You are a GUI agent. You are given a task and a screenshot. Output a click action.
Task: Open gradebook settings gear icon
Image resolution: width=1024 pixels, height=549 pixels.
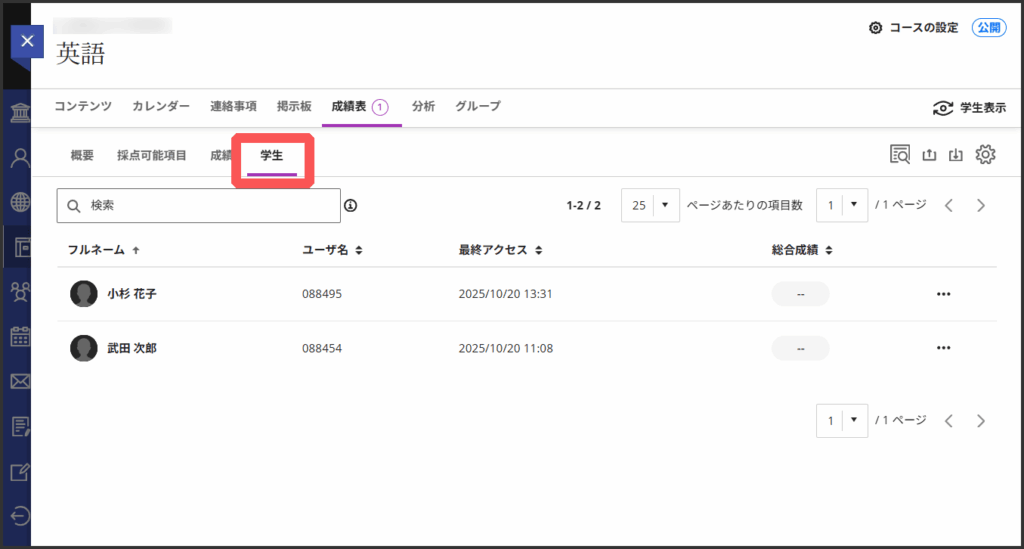(x=986, y=154)
